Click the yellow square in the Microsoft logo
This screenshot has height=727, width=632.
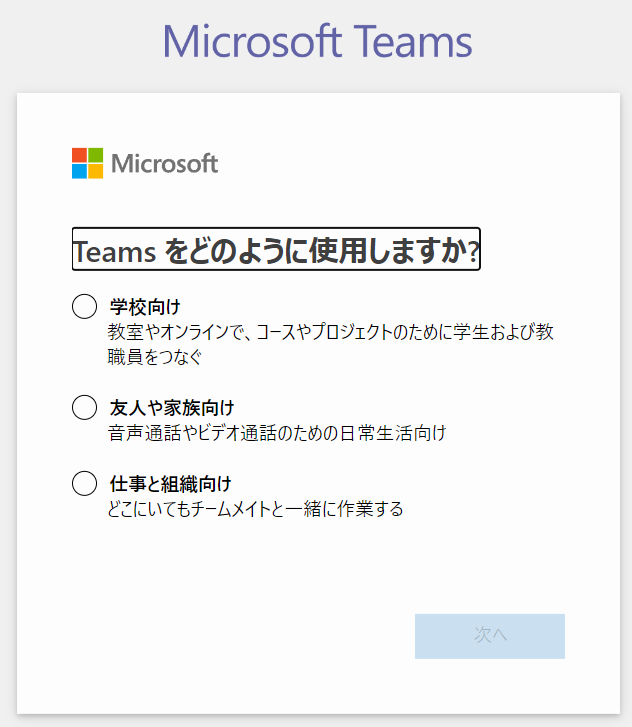click(96, 172)
